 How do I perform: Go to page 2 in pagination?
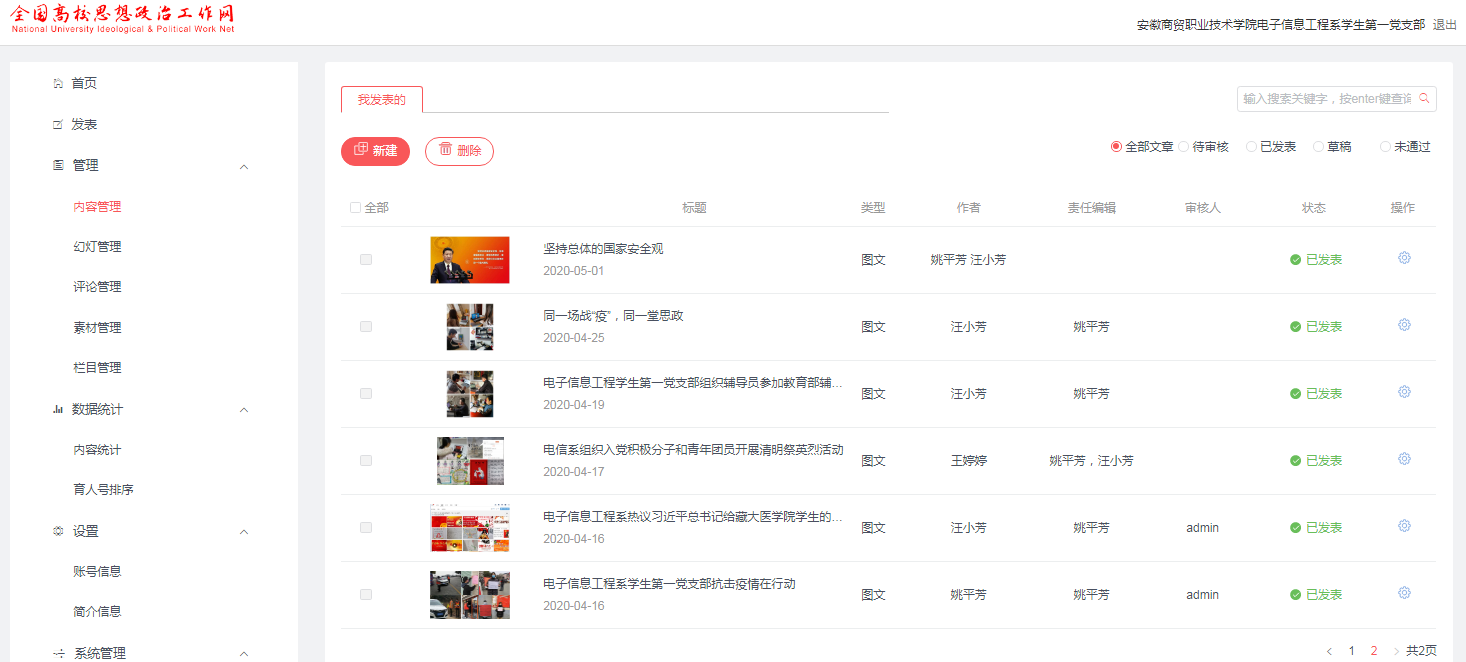point(1372,649)
